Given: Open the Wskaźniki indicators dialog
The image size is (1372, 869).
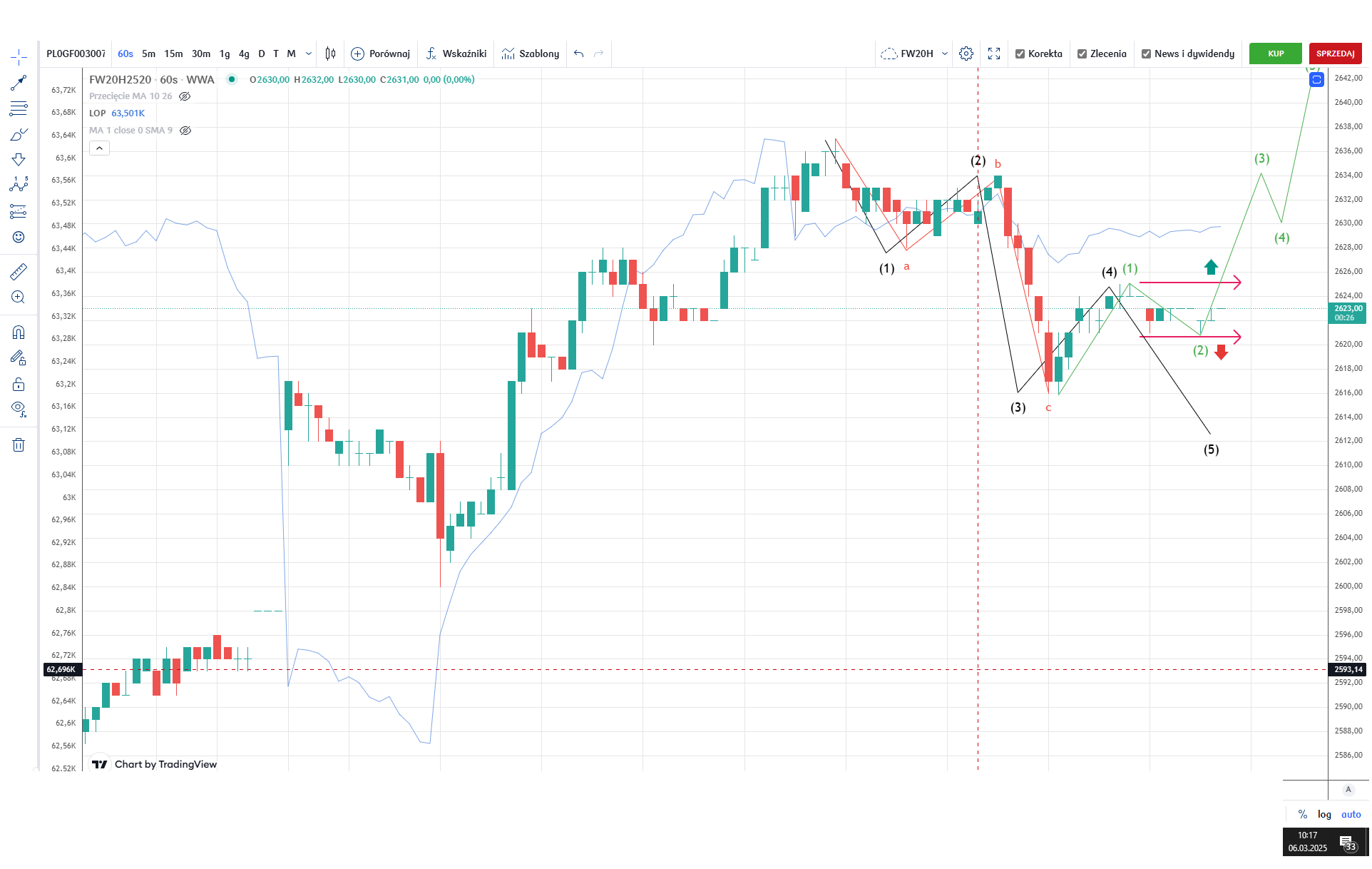Looking at the screenshot, I should tap(456, 54).
